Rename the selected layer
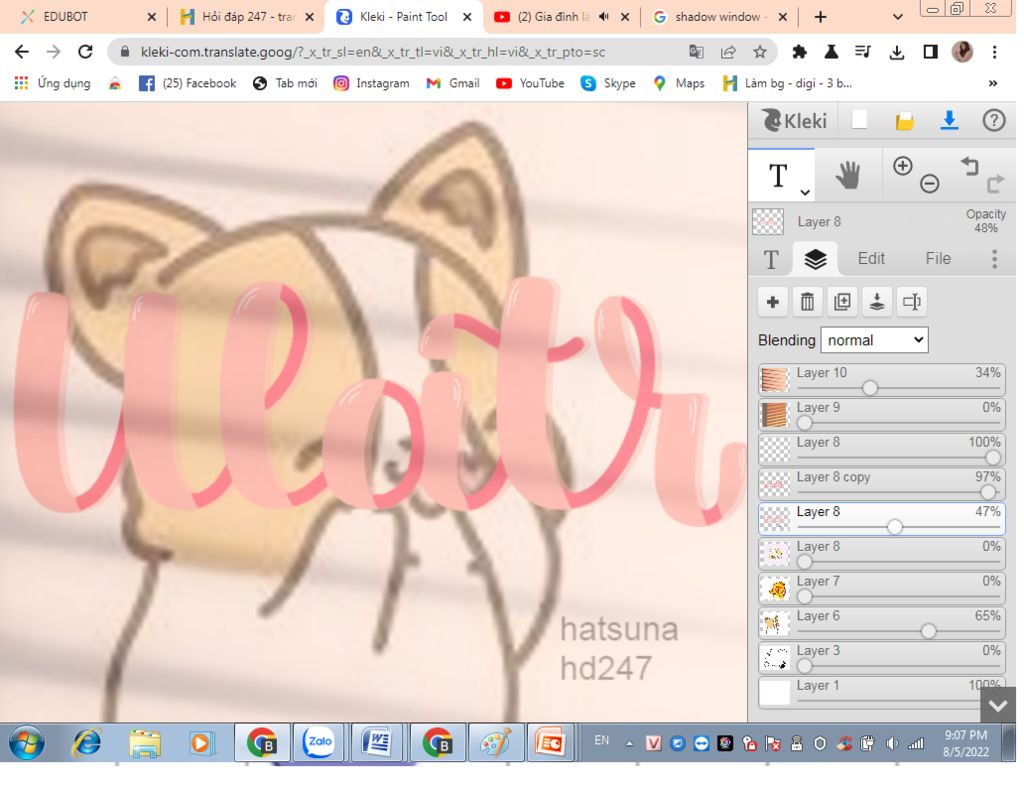Viewport: 1024px width, 790px height. [x=912, y=302]
